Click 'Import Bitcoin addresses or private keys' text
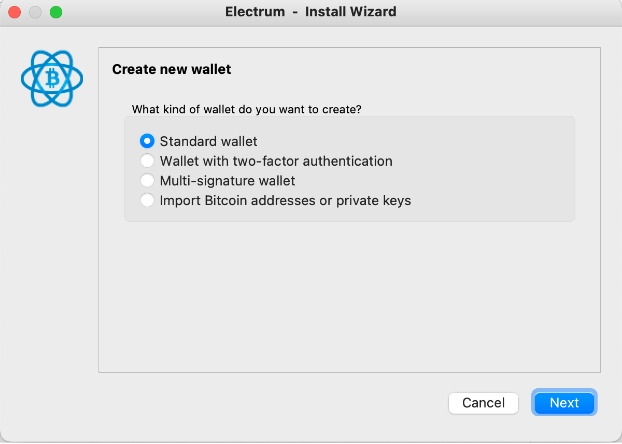This screenshot has width=622, height=444. tap(285, 201)
